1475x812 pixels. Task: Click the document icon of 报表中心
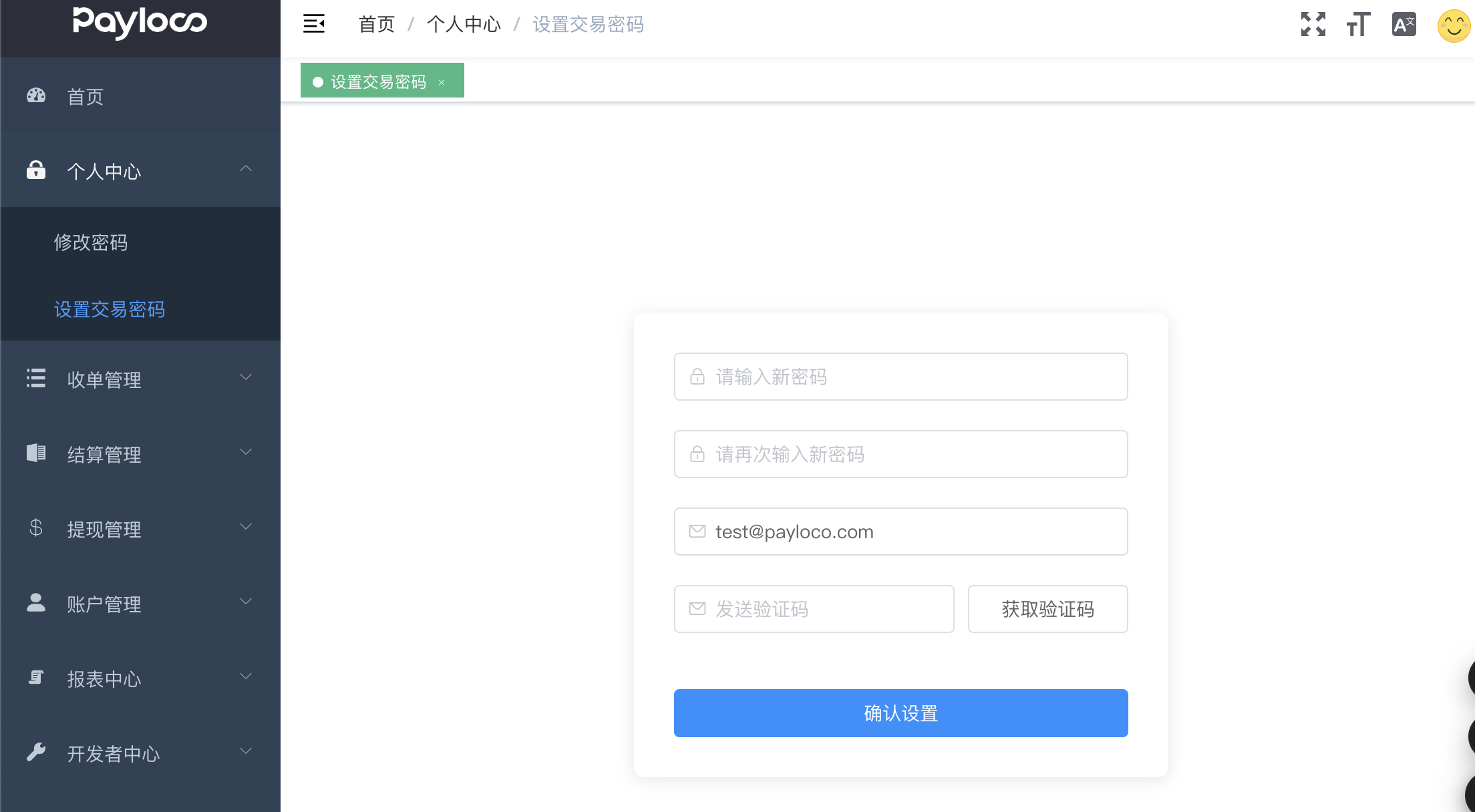pos(36,677)
